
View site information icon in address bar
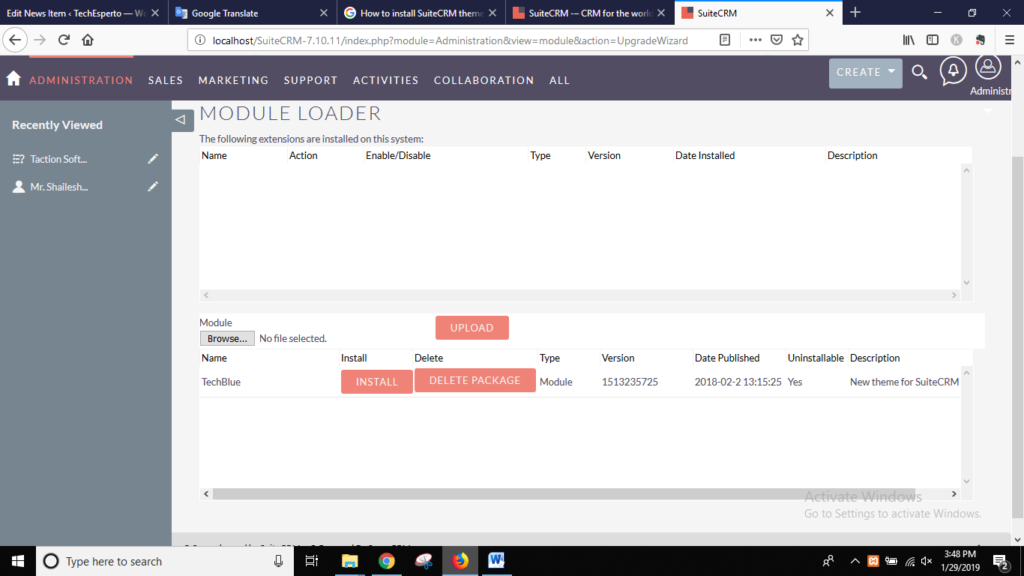(x=200, y=40)
